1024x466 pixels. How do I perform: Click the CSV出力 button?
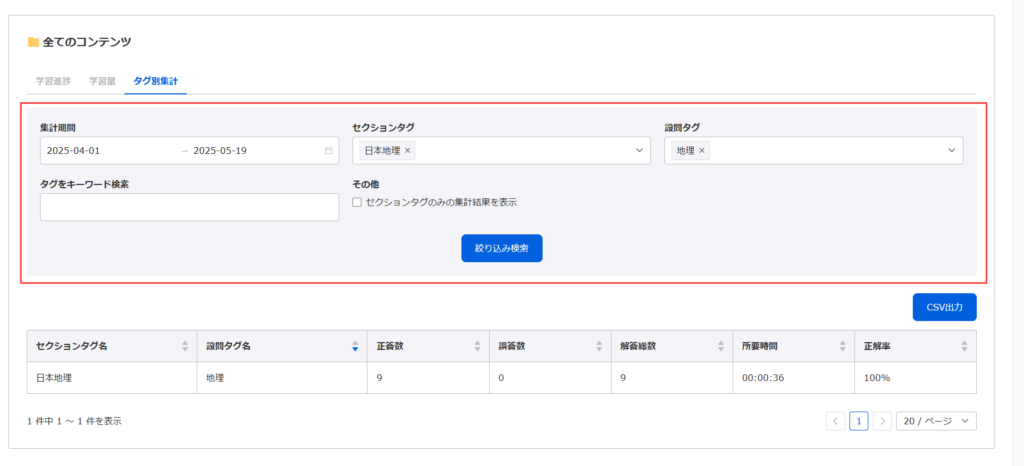[944, 307]
